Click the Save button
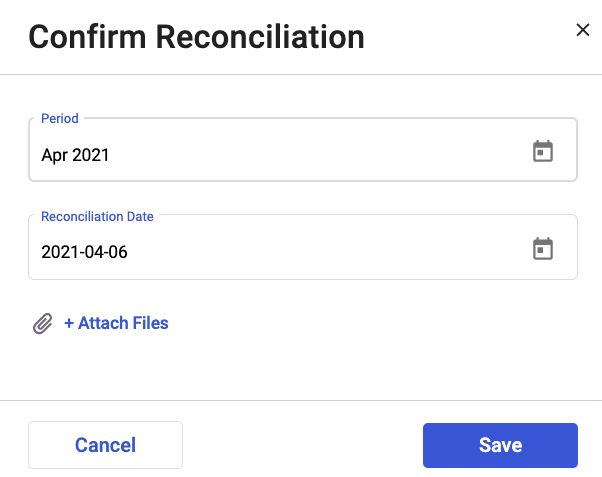602x477 pixels. pyautogui.click(x=500, y=445)
